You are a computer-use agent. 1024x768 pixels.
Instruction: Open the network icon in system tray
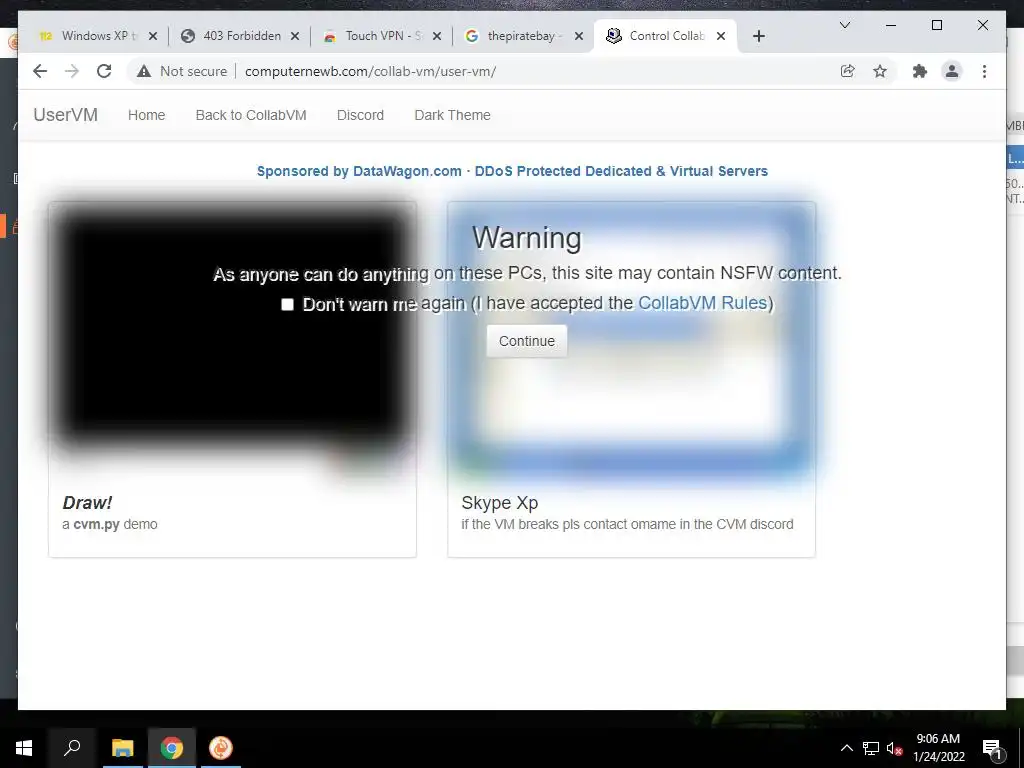(871, 748)
